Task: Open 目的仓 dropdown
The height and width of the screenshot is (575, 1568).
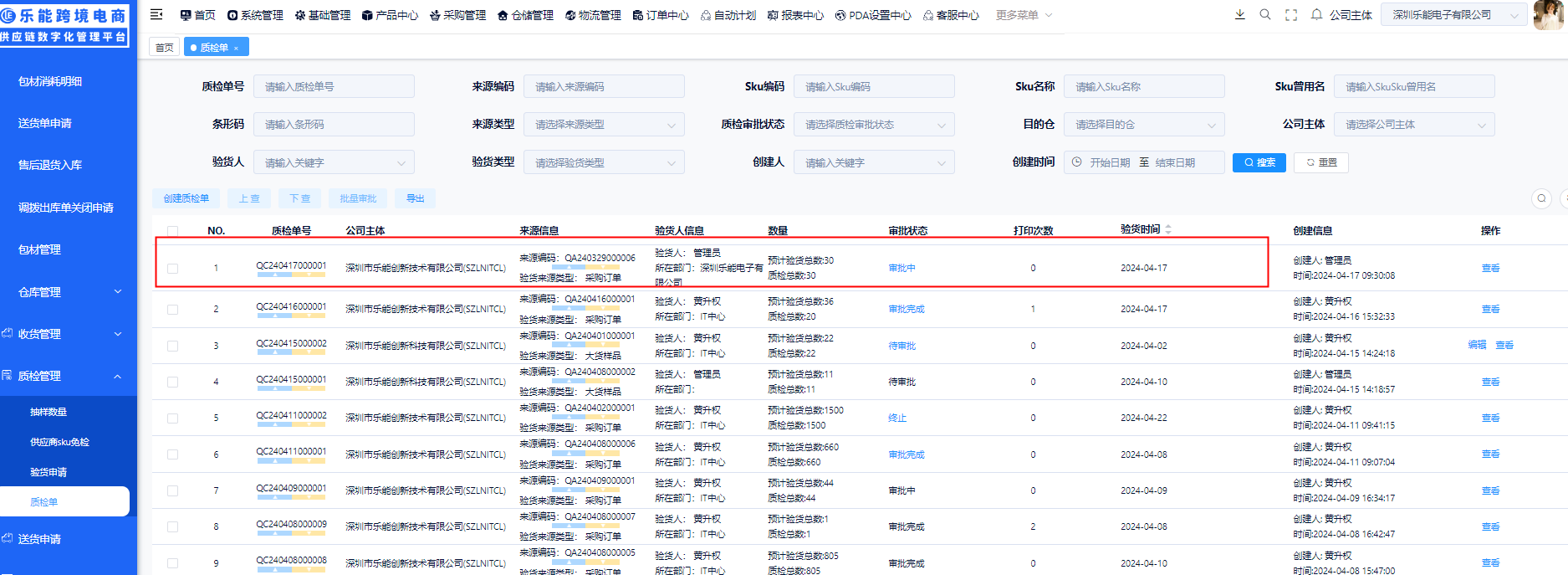Action: (1144, 125)
